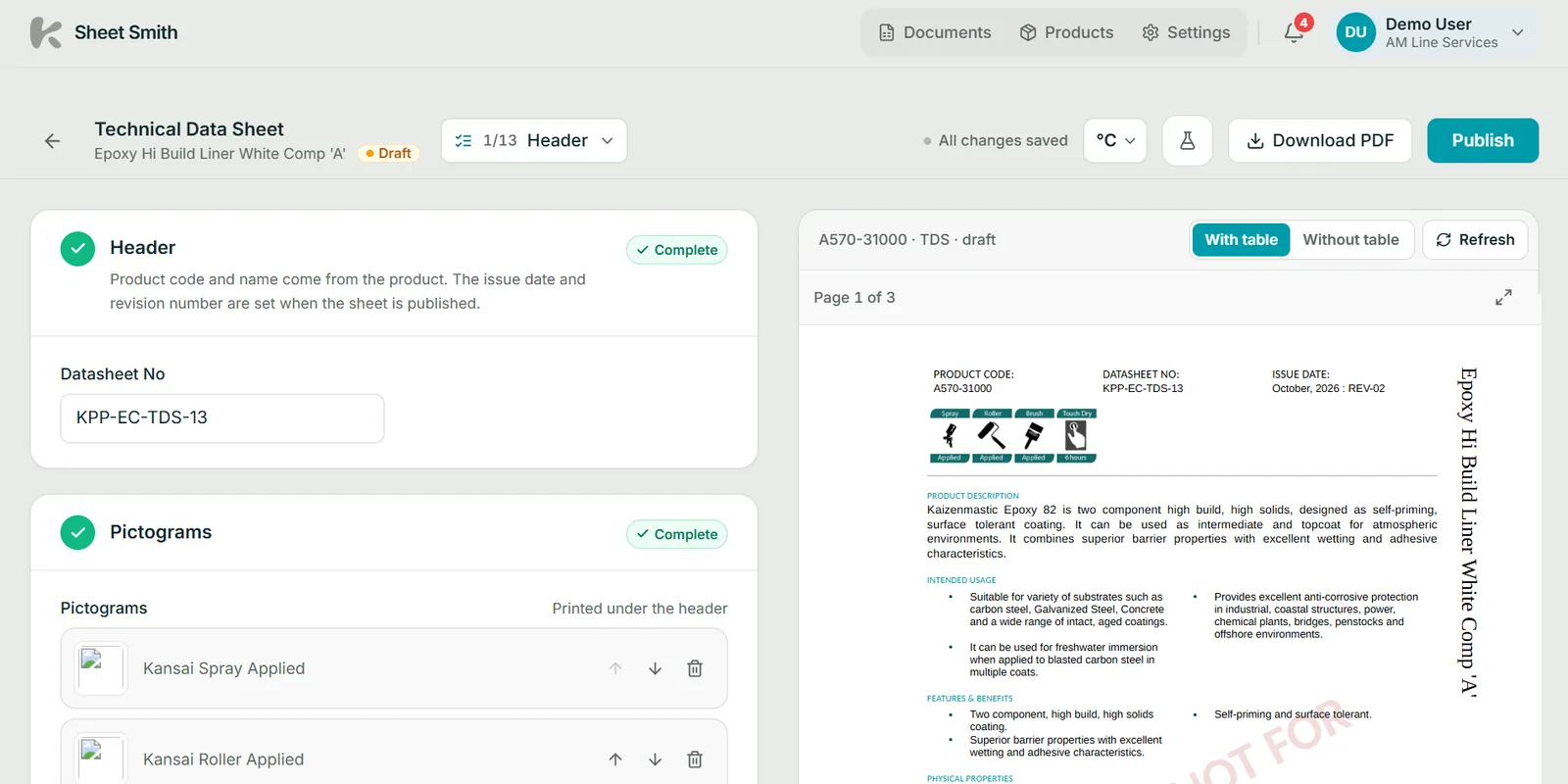Move Kansai Roller Applied pictogram down
The width and height of the screenshot is (1568, 784).
[x=655, y=759]
